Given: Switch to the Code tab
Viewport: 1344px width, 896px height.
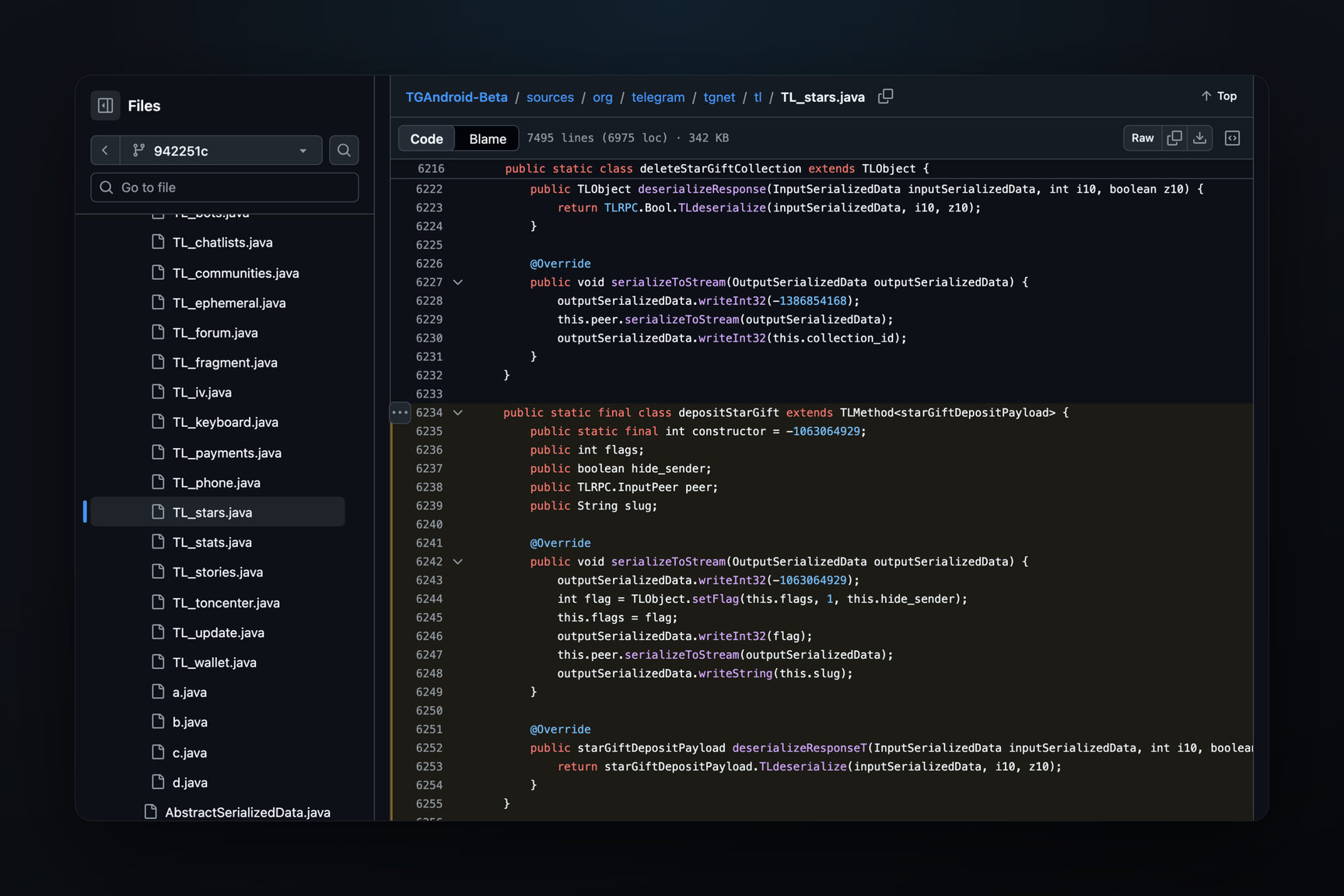Looking at the screenshot, I should (426, 138).
